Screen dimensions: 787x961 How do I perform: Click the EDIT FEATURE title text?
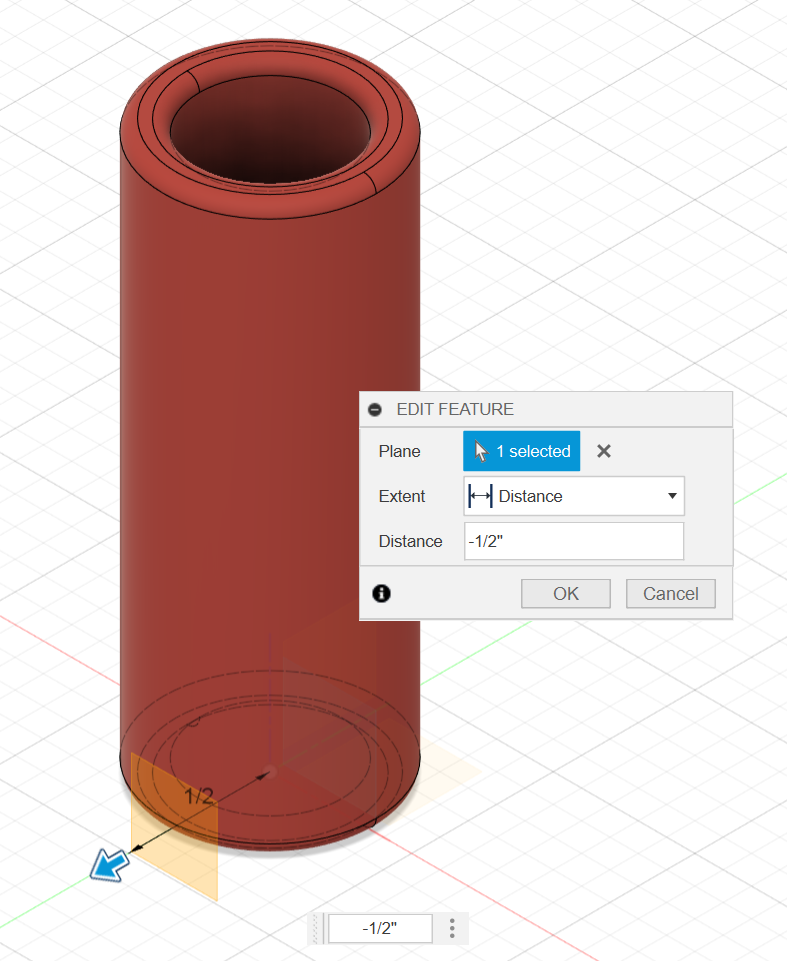(455, 409)
